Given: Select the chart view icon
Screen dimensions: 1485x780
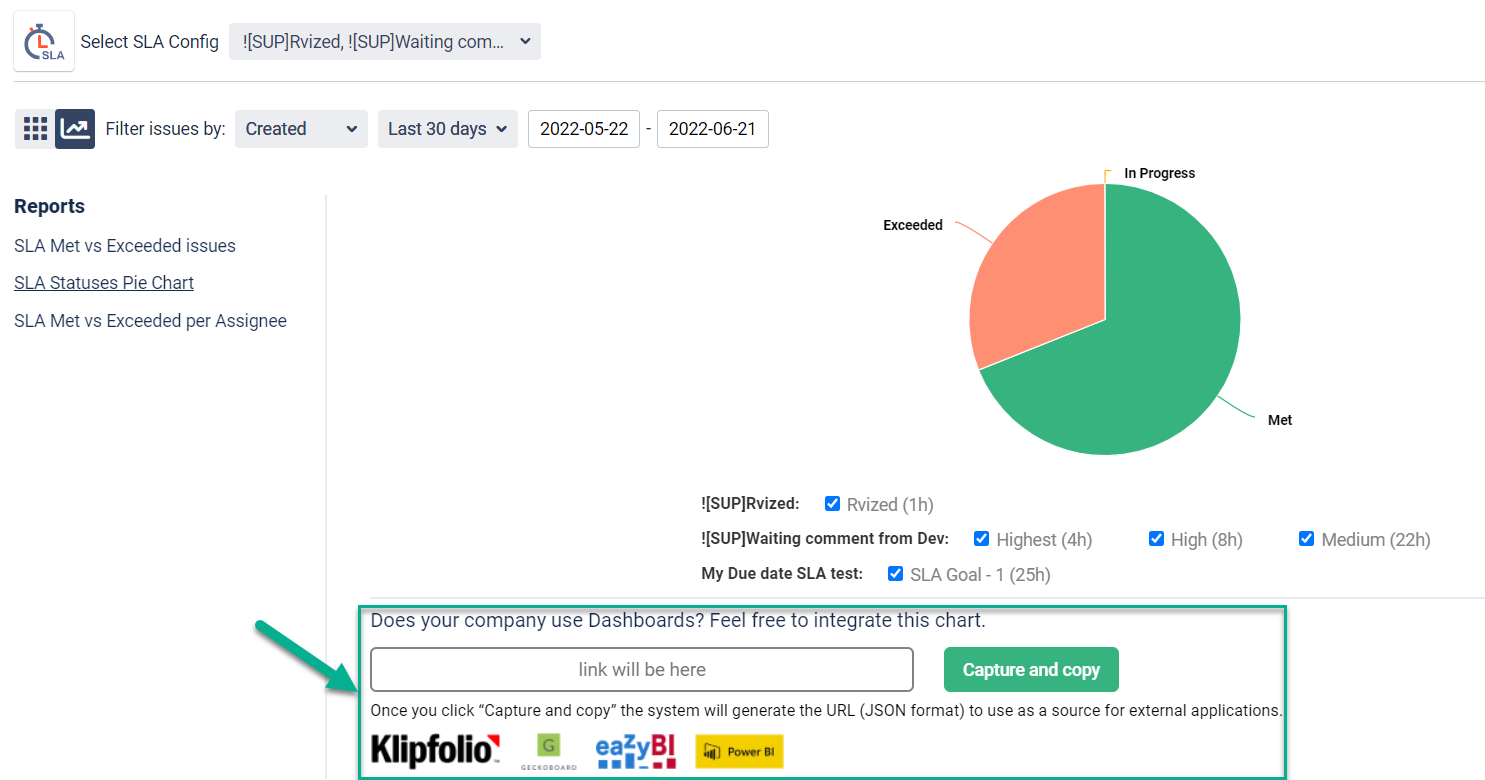Looking at the screenshot, I should pos(75,129).
